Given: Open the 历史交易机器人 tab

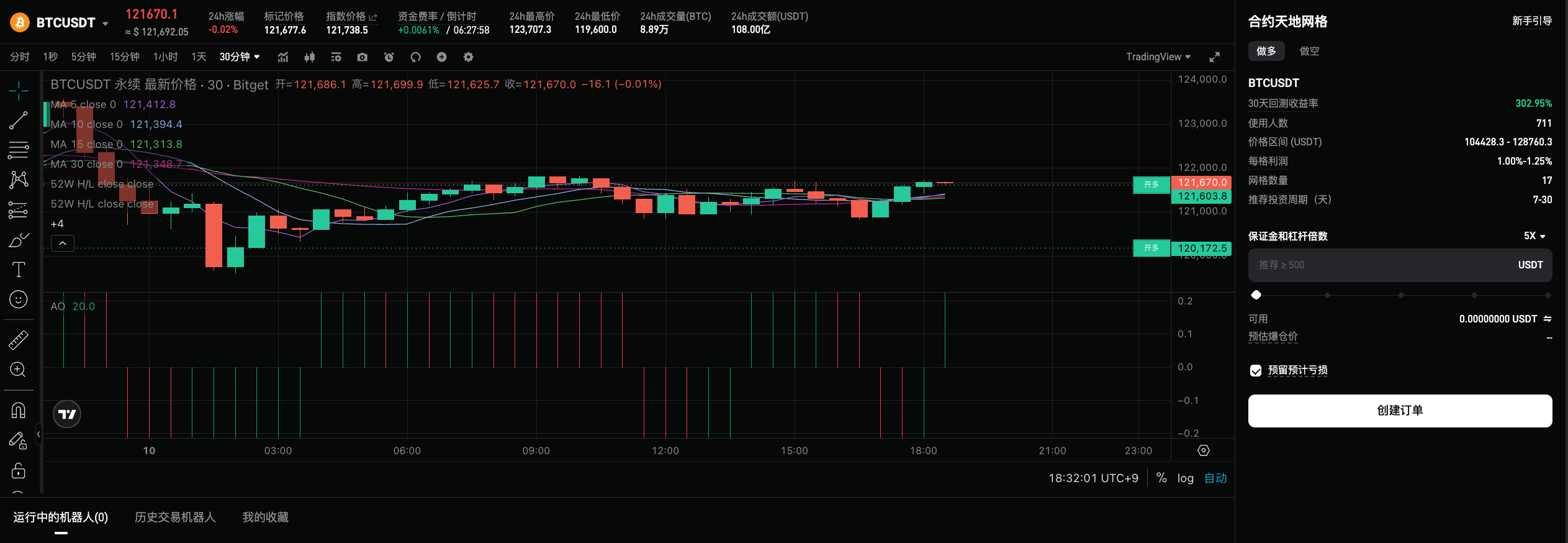Looking at the screenshot, I should coord(175,518).
